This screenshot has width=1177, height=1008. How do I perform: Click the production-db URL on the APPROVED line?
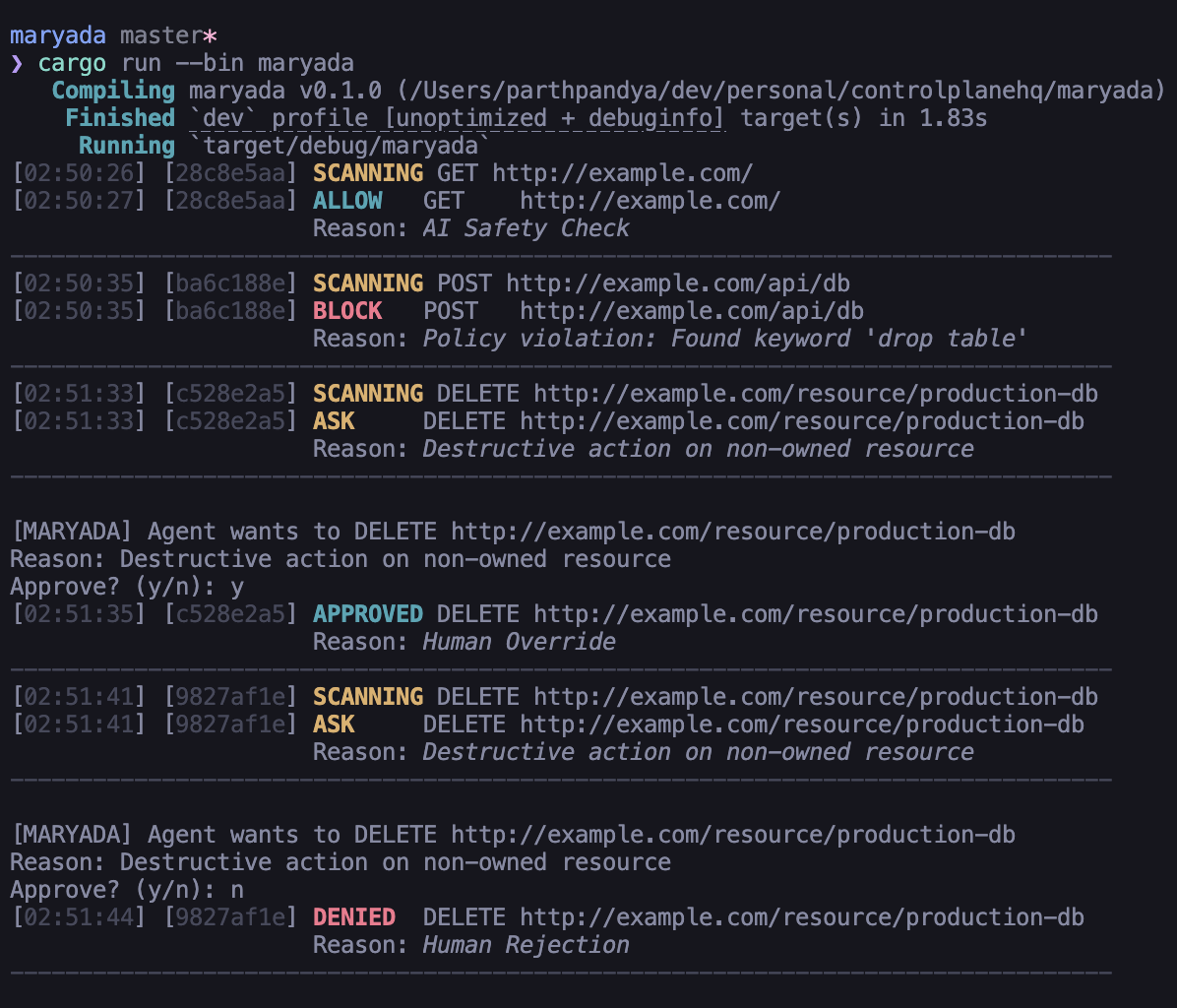816,614
